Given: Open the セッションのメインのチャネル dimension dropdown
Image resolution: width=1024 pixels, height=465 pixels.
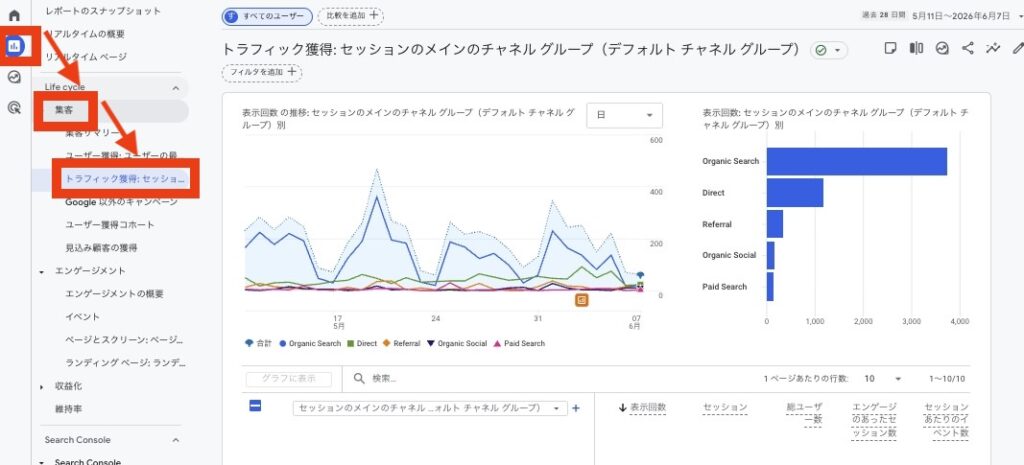Looking at the screenshot, I should click(x=430, y=408).
